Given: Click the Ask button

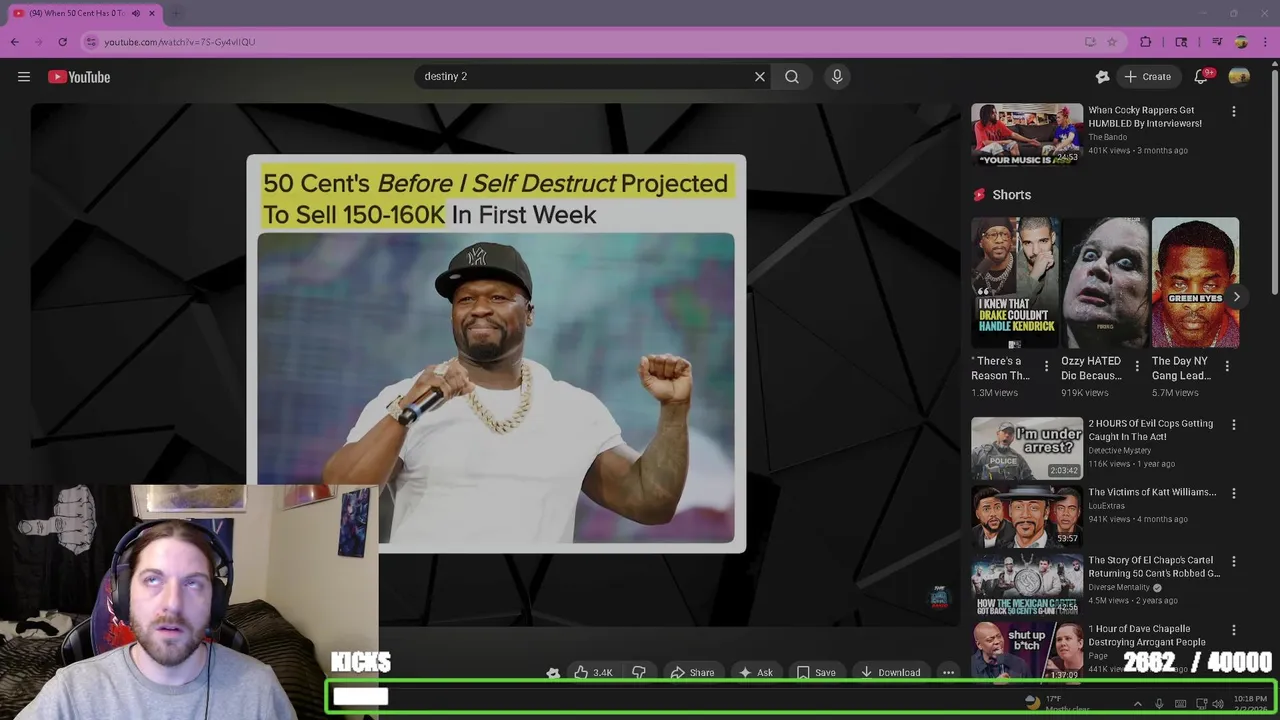Looking at the screenshot, I should (755, 673).
